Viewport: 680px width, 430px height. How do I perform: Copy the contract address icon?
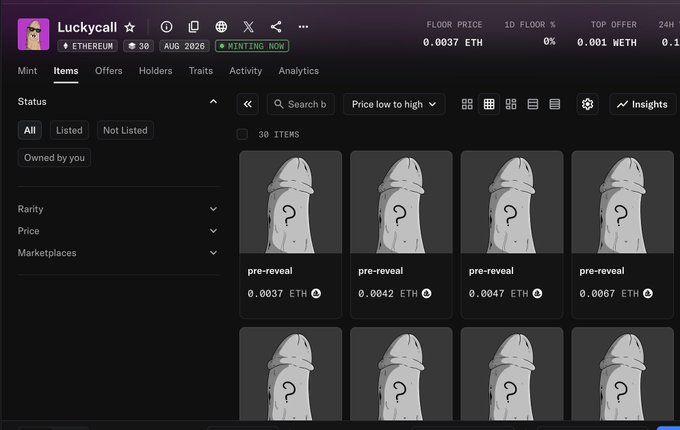point(194,27)
